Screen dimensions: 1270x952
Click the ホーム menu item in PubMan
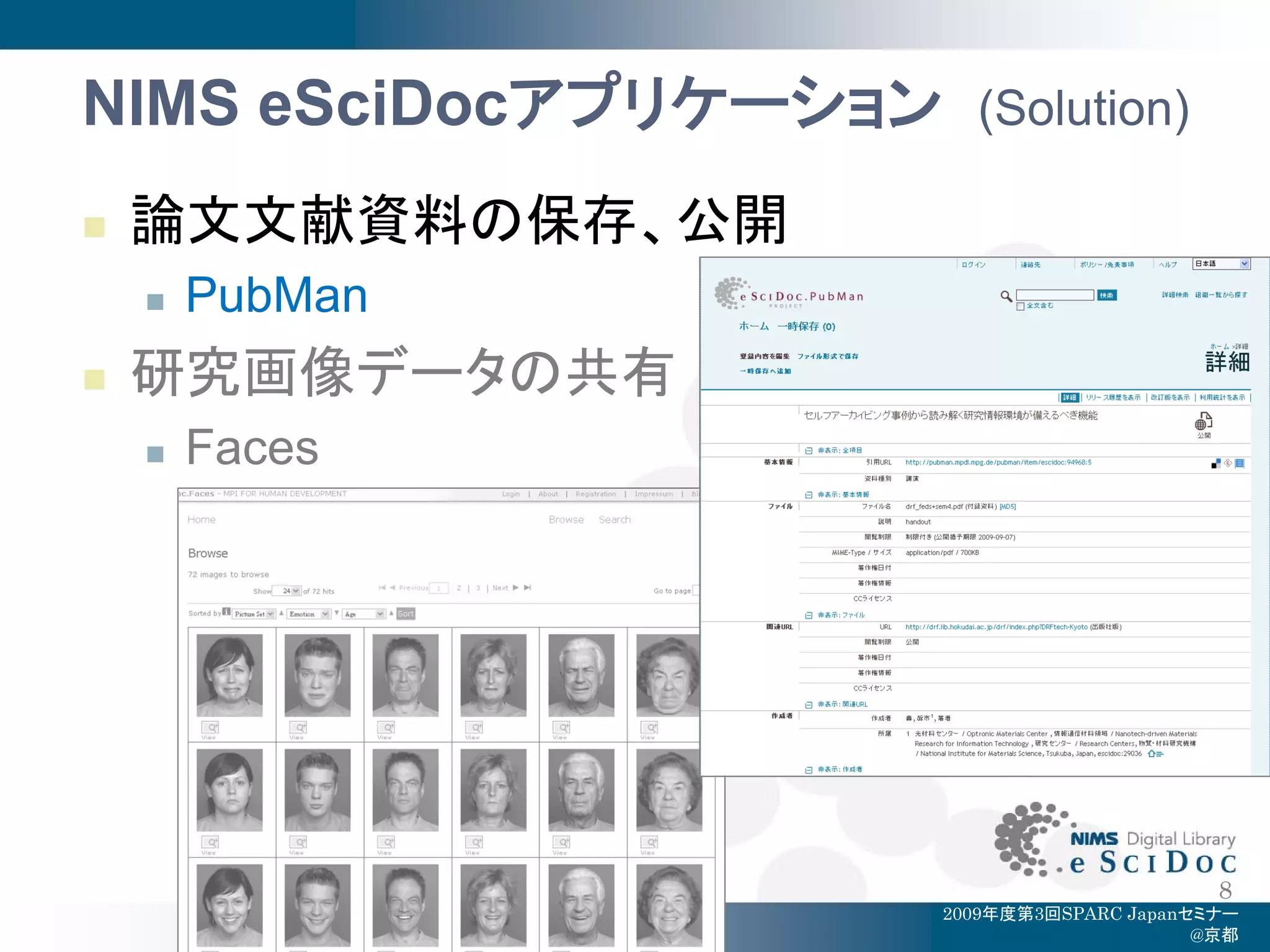753,326
